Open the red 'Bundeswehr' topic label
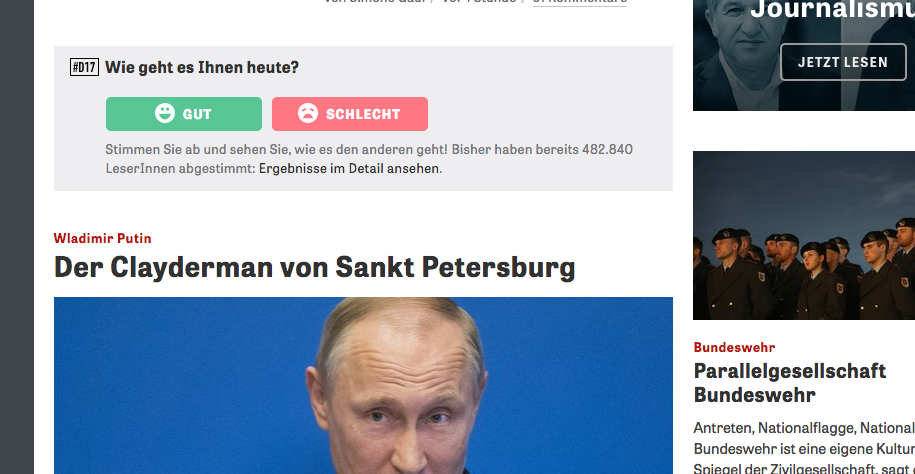This screenshot has height=474, width=915. (x=734, y=347)
